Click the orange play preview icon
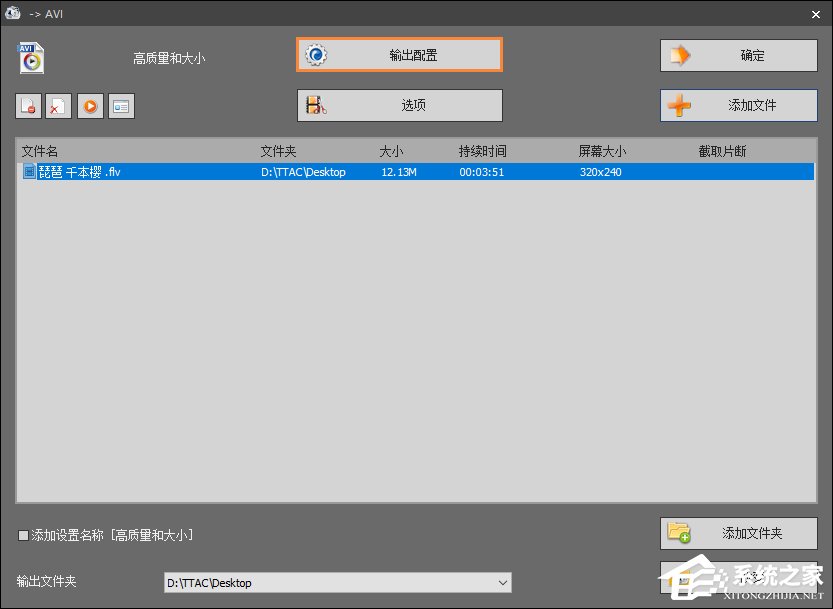Screen dimensions: 833x609 pos(90,105)
